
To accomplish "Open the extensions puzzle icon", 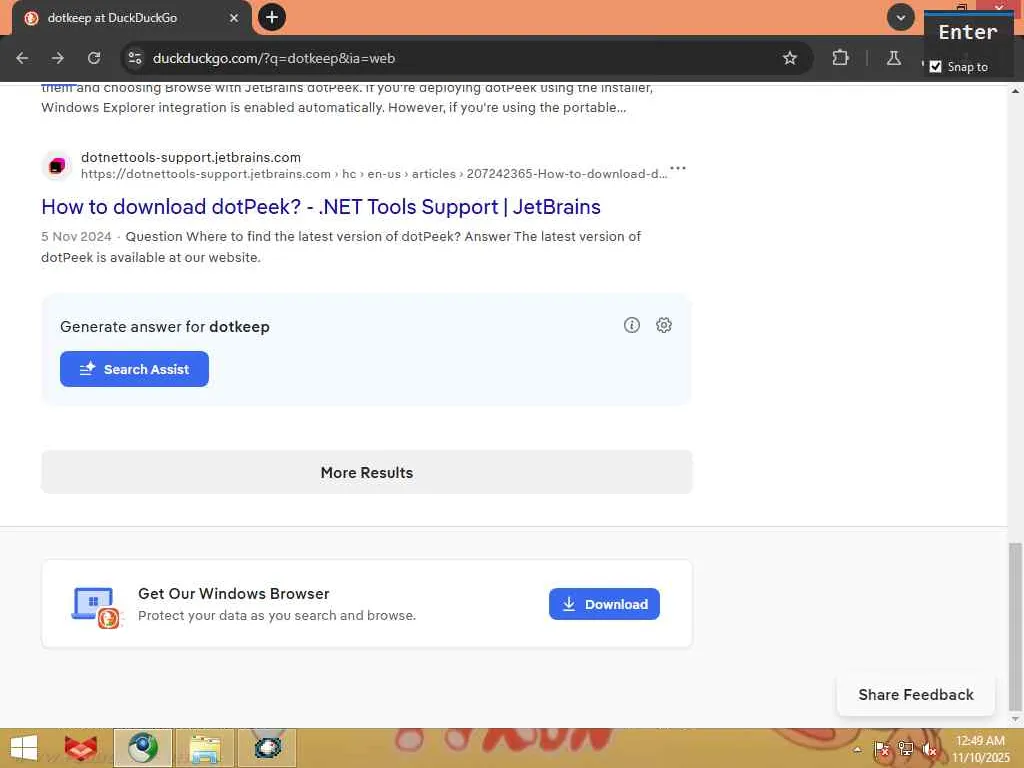I will [840, 58].
